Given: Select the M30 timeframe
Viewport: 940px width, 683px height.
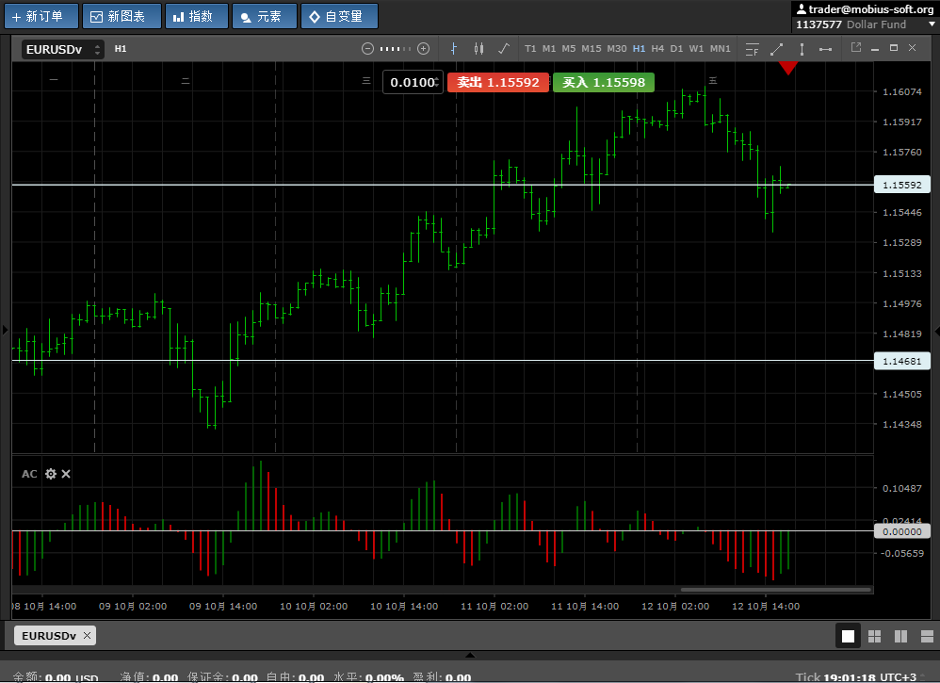Looking at the screenshot, I should point(617,49).
